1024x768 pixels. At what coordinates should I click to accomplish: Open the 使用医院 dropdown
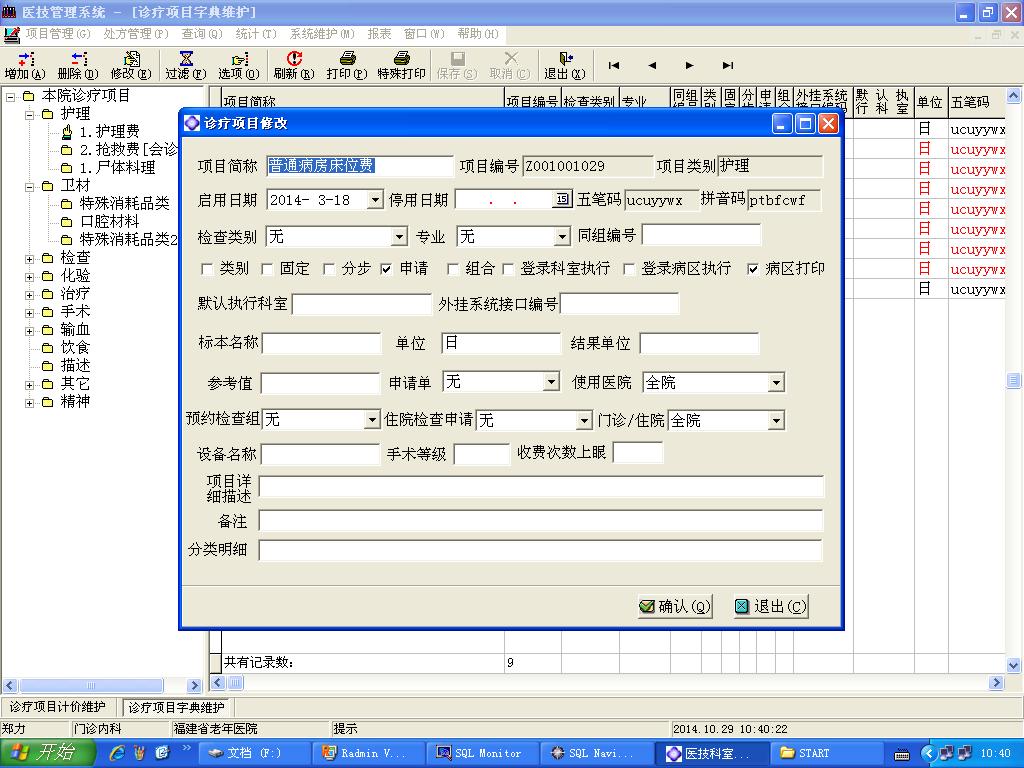click(x=776, y=382)
